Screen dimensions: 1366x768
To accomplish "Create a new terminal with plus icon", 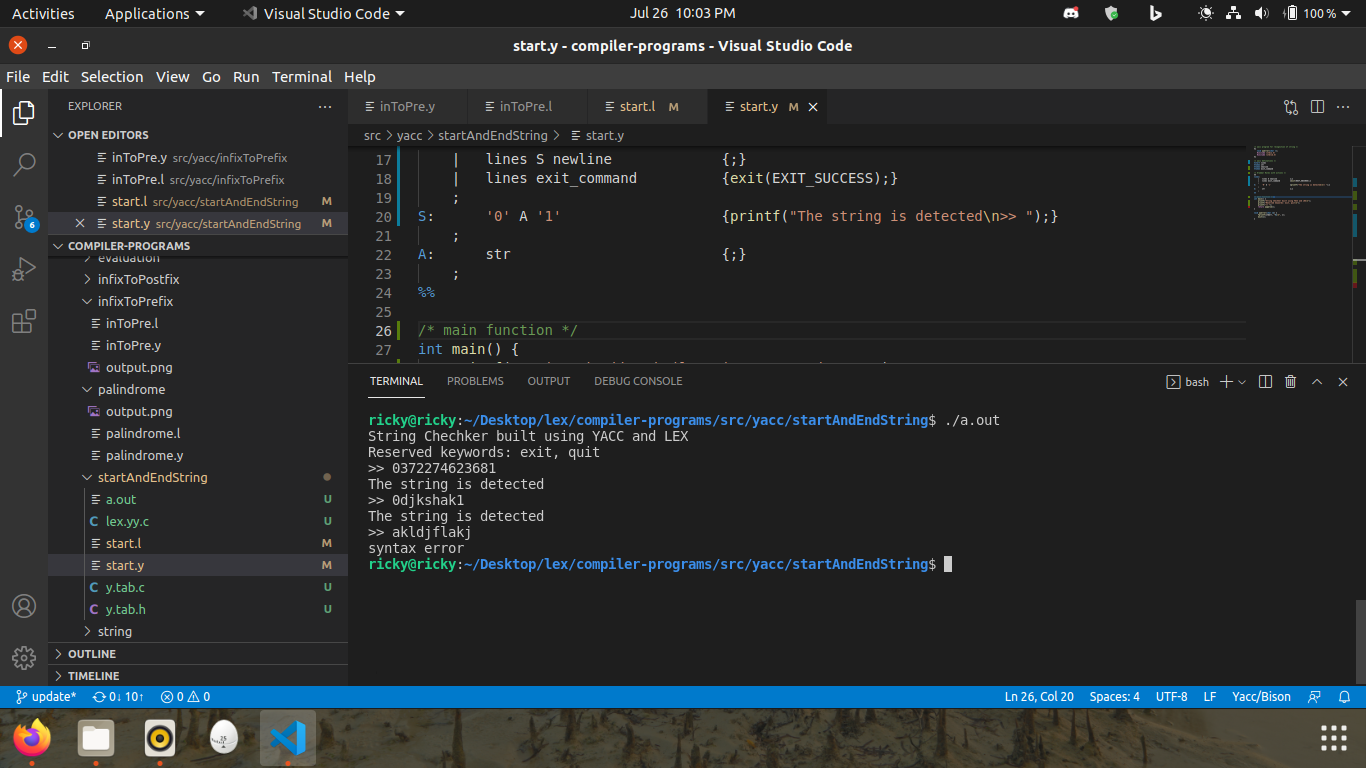I will (x=1227, y=381).
